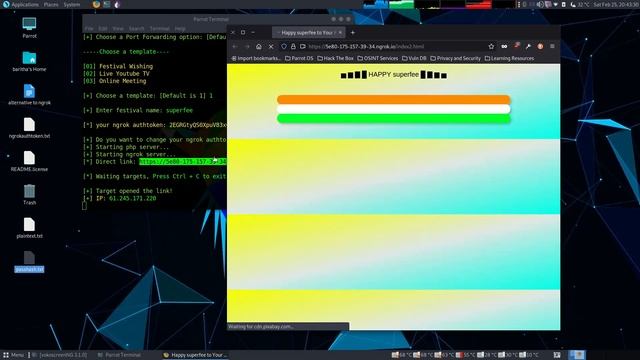The image size is (640, 360).
Task: Open the browser hamburger menu
Action: 552,47
